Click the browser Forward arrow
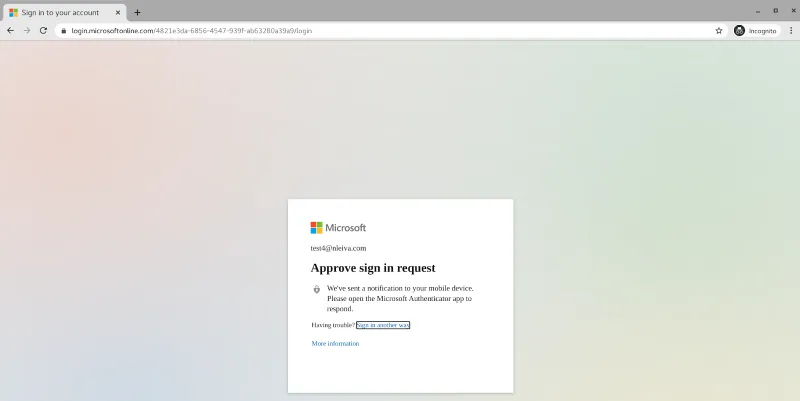 coord(27,31)
